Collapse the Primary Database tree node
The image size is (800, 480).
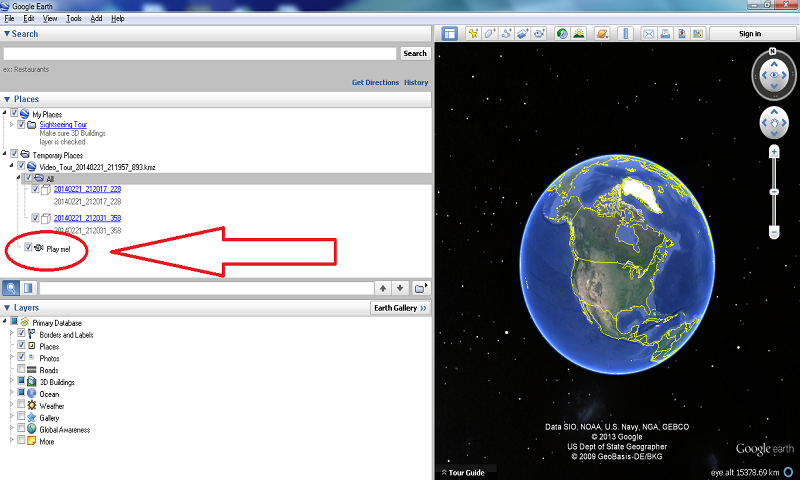click(5, 321)
